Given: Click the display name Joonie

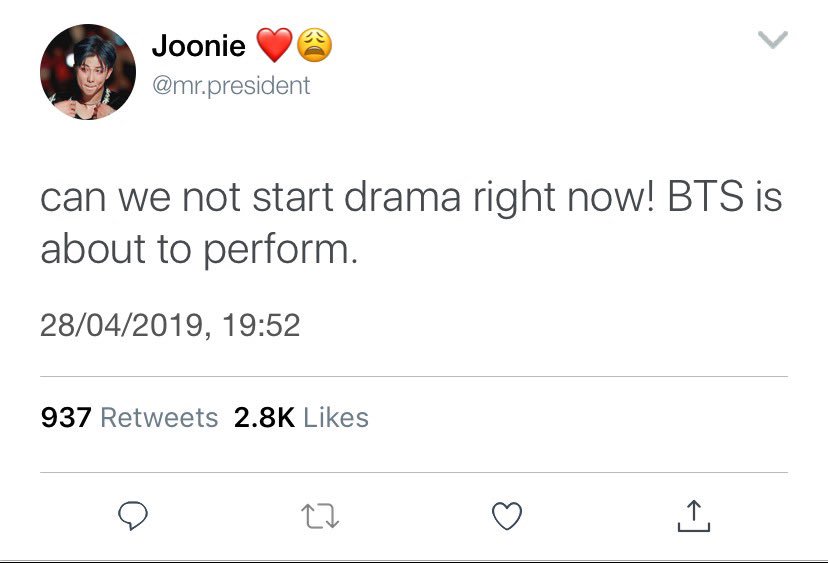Looking at the screenshot, I should (199, 45).
